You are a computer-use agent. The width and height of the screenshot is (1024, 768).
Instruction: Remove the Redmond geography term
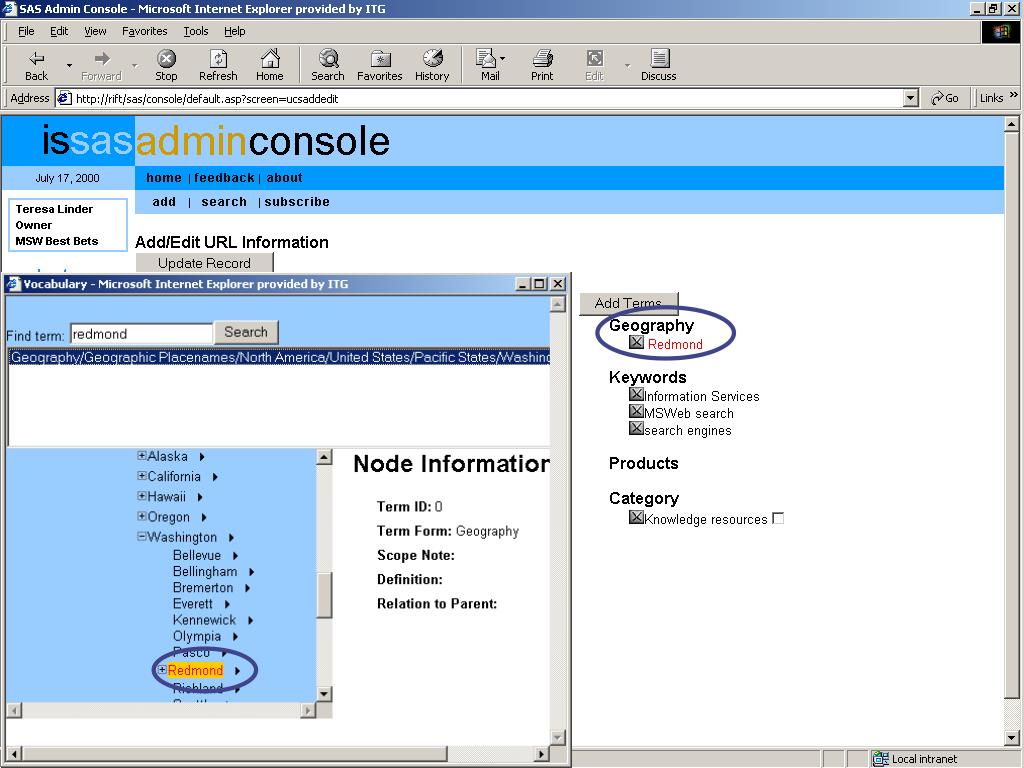point(636,342)
